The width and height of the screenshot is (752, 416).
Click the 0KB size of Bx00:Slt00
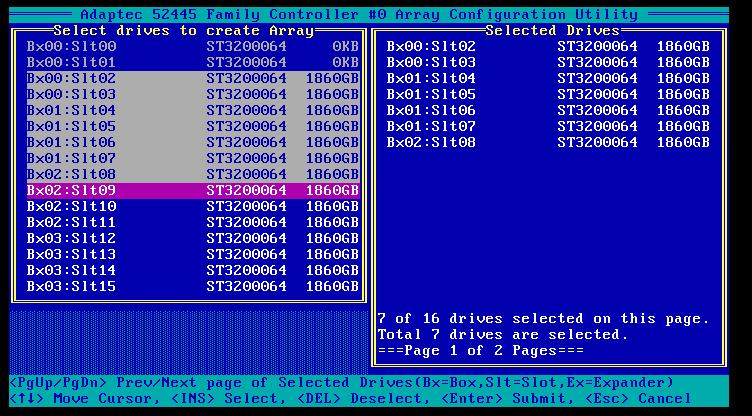click(x=345, y=47)
